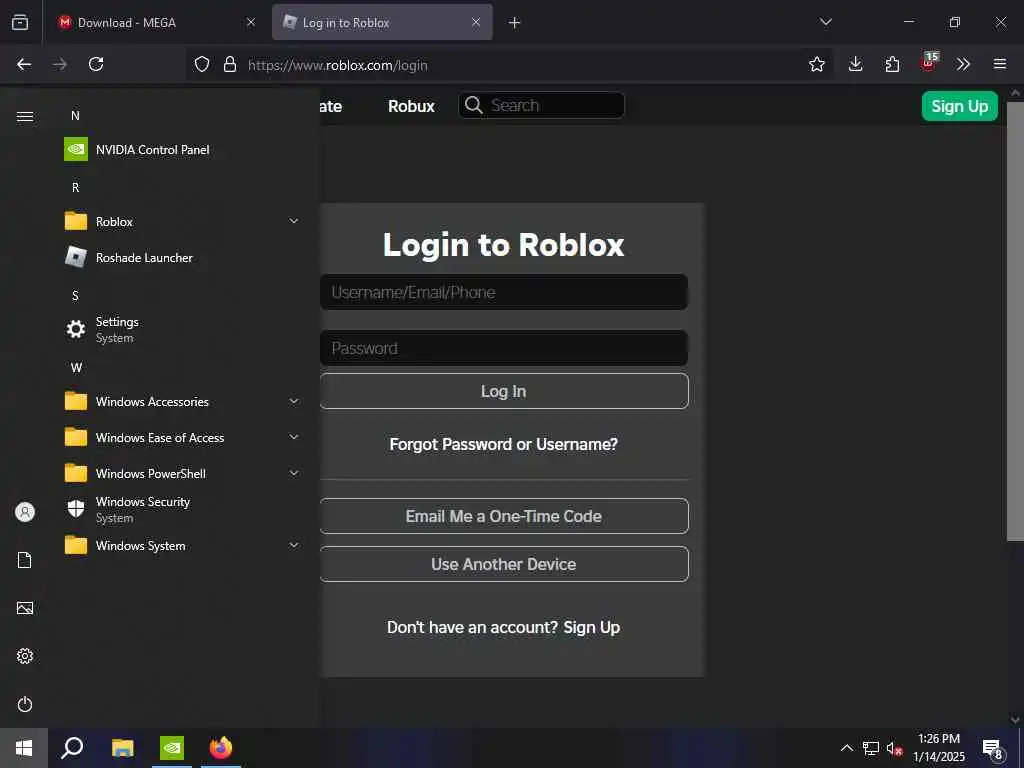
Task: Open Windows Security from app list
Action: tap(183, 509)
